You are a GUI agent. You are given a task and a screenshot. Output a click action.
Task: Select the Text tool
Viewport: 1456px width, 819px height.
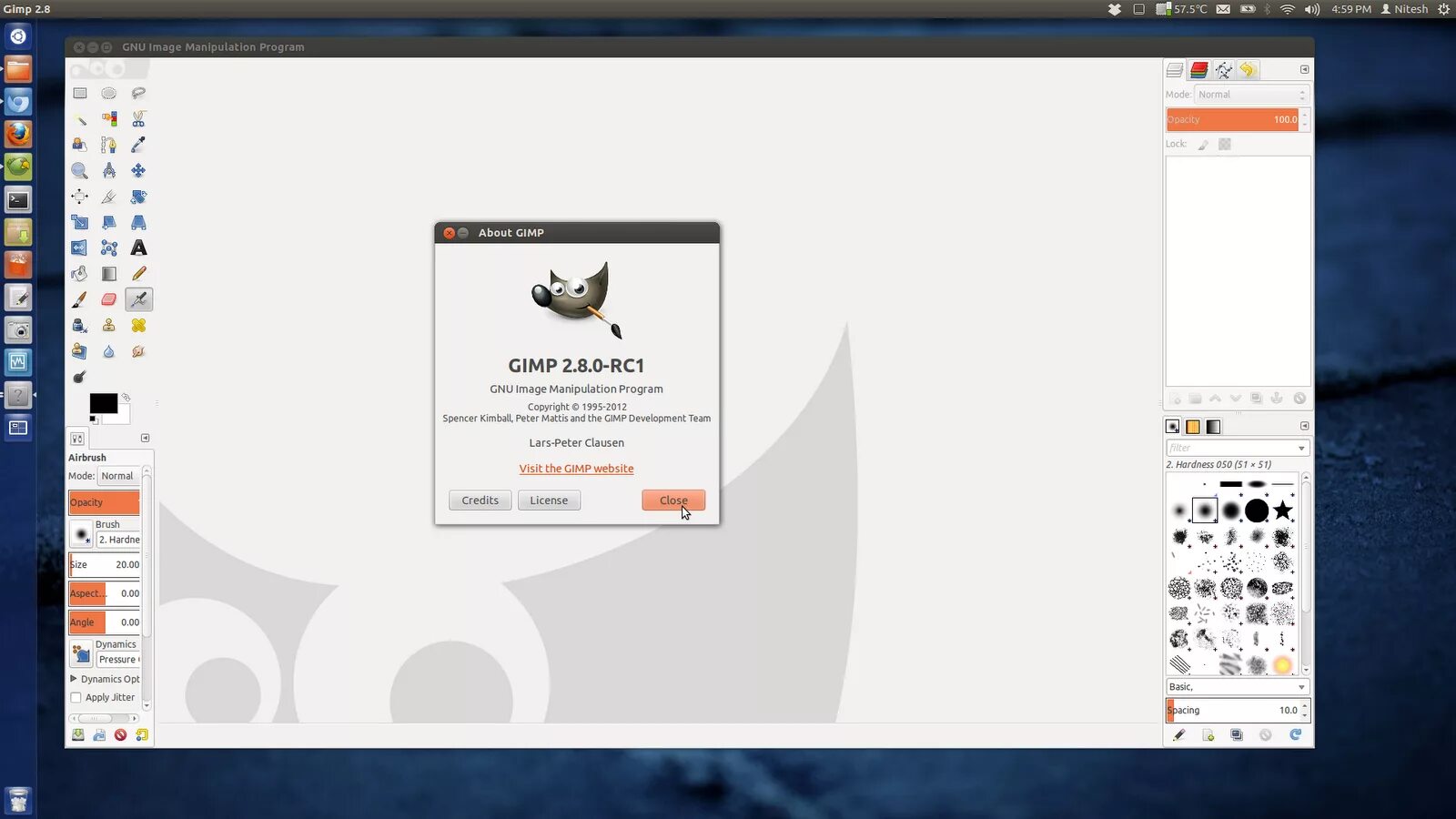[x=138, y=248]
